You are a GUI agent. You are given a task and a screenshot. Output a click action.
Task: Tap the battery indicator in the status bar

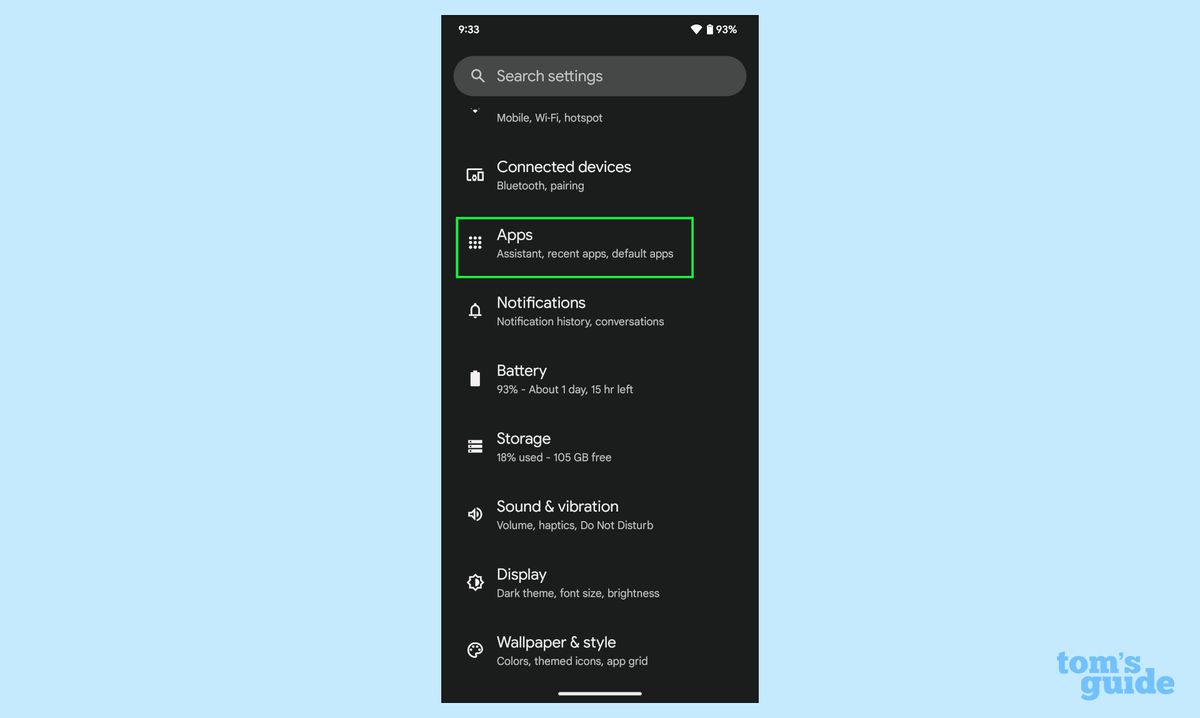click(x=712, y=29)
